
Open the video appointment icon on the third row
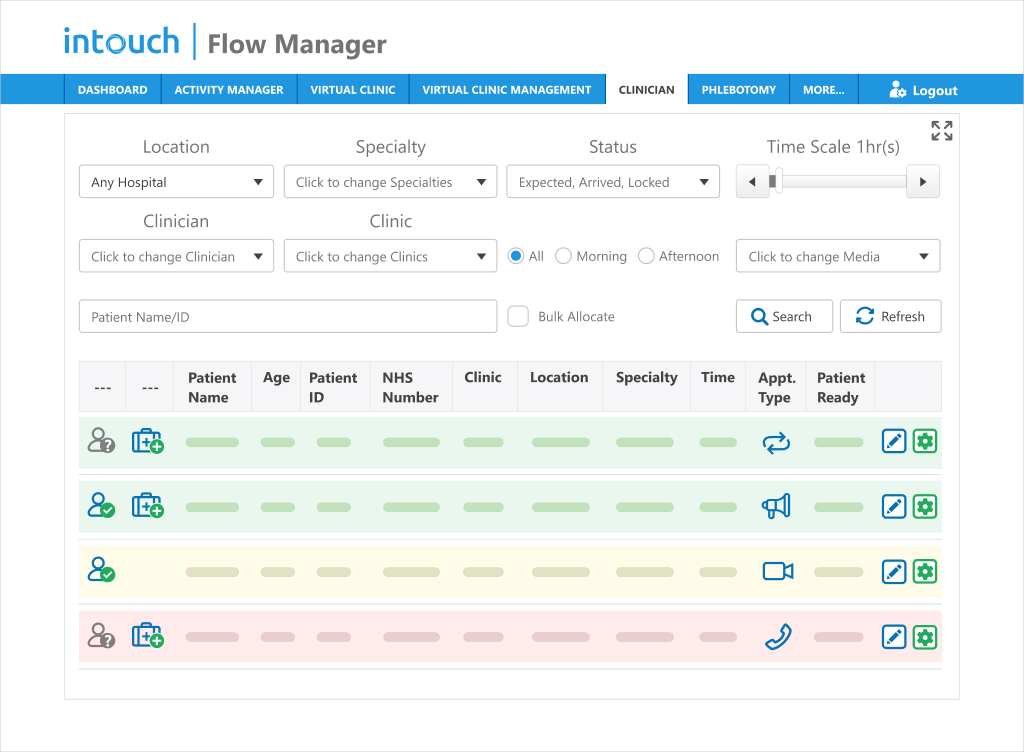tap(777, 571)
